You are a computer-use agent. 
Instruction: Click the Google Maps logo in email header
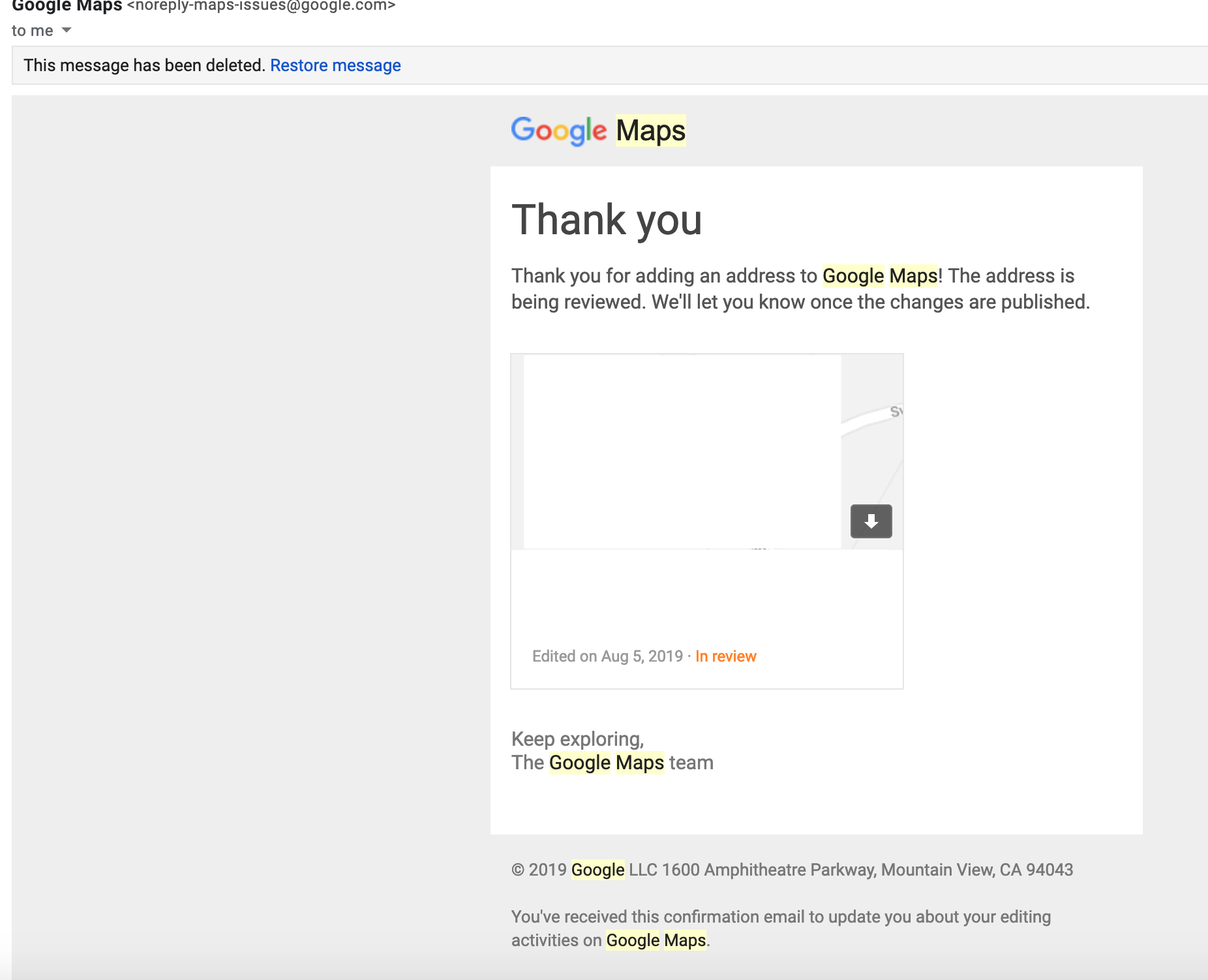tap(598, 130)
